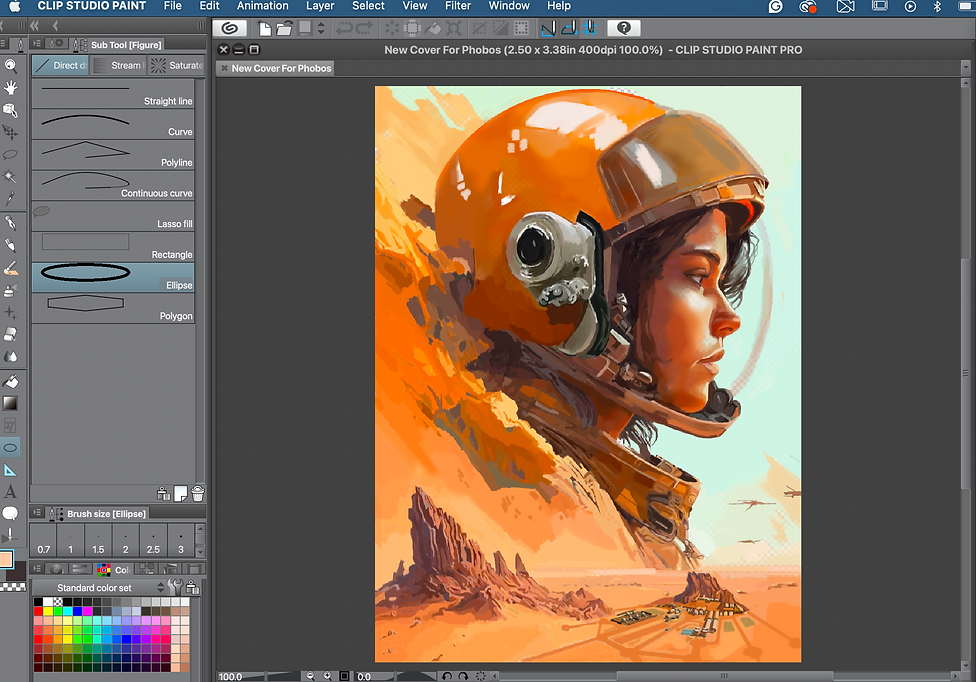Viewport: 976px width, 682px height.
Task: Create a new canvas from toolbar
Action: 265,29
